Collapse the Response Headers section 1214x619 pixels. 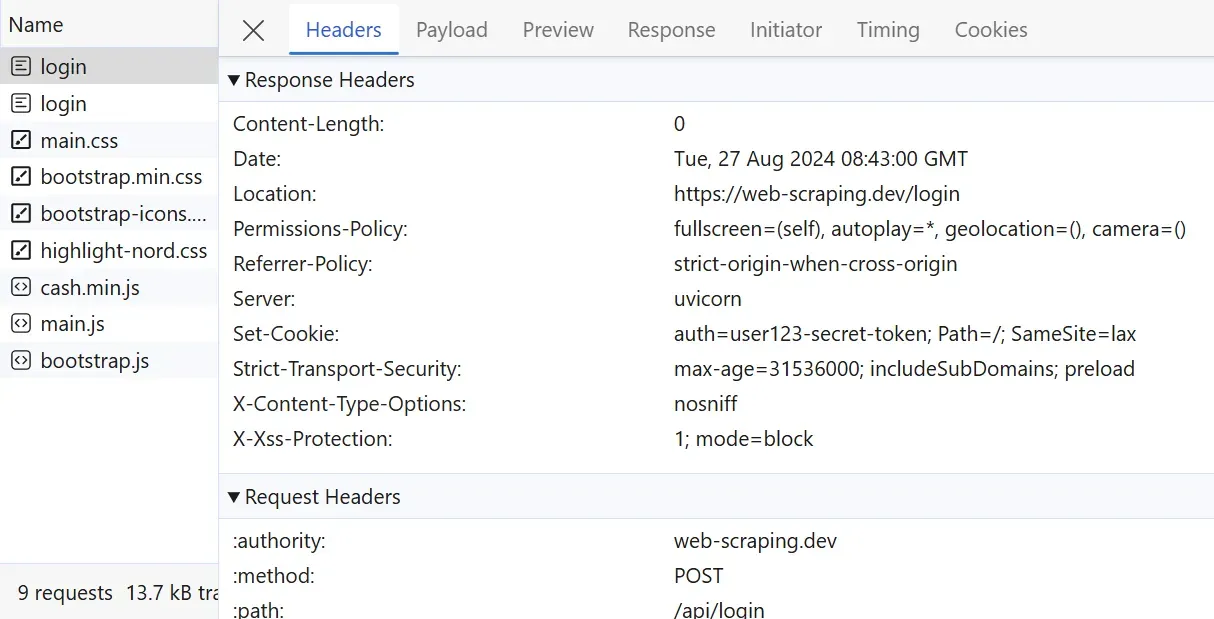[x=234, y=79]
